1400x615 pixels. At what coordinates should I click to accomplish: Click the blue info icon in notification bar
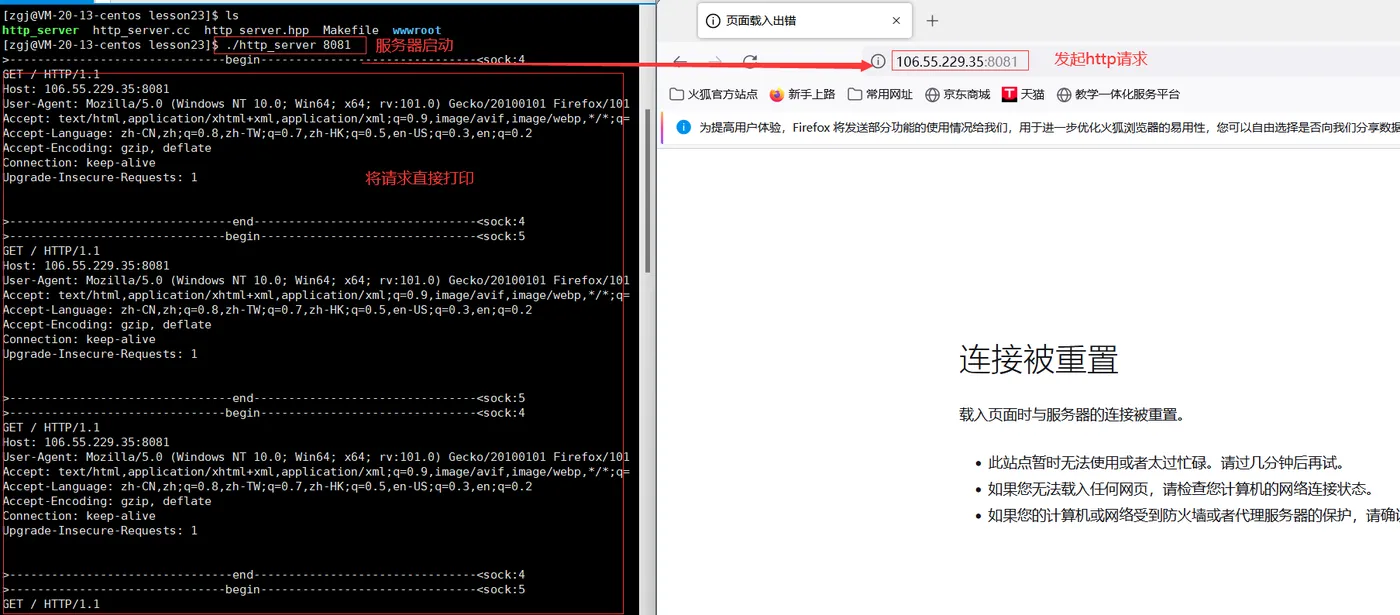[684, 127]
